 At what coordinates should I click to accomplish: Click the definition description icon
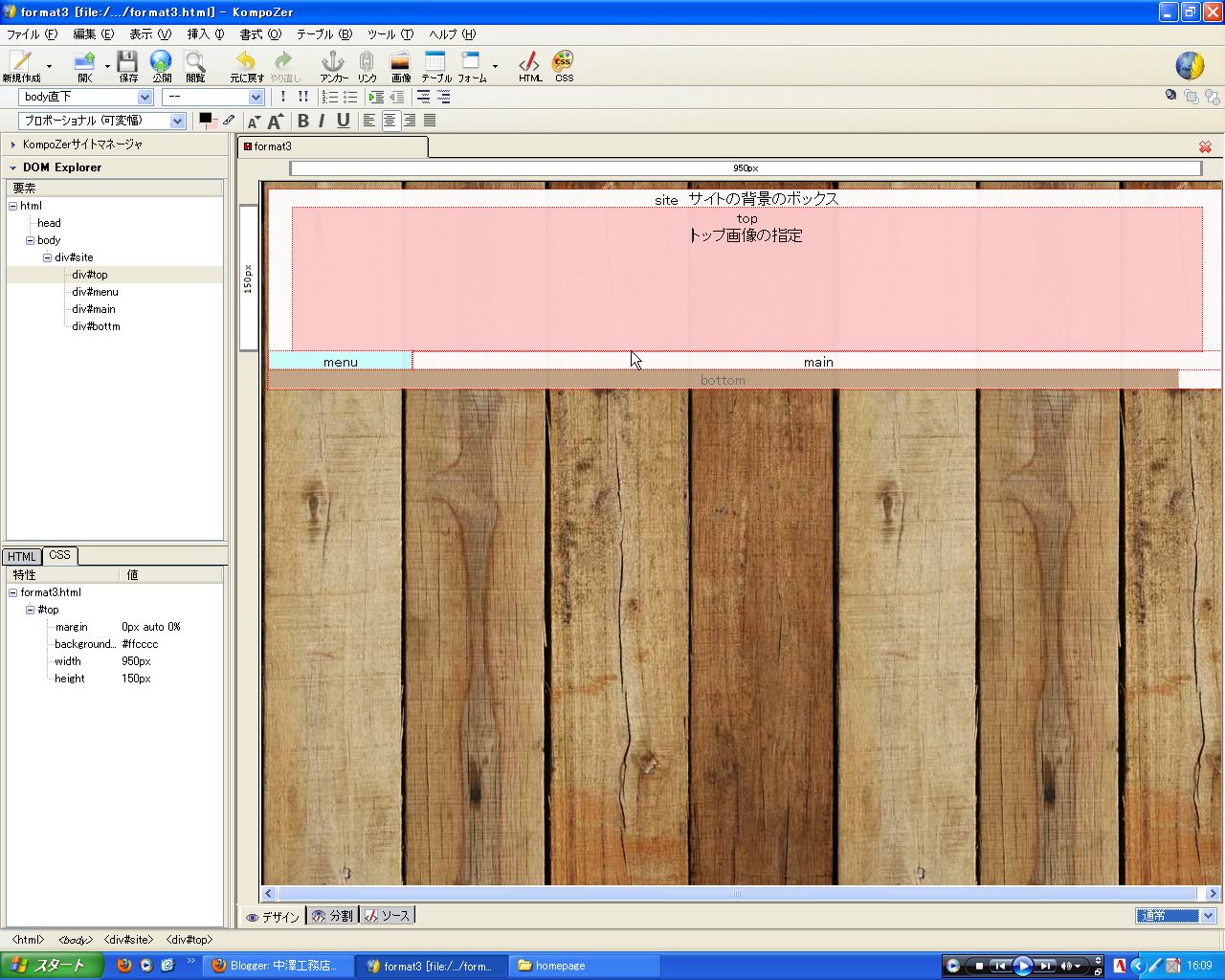443,97
